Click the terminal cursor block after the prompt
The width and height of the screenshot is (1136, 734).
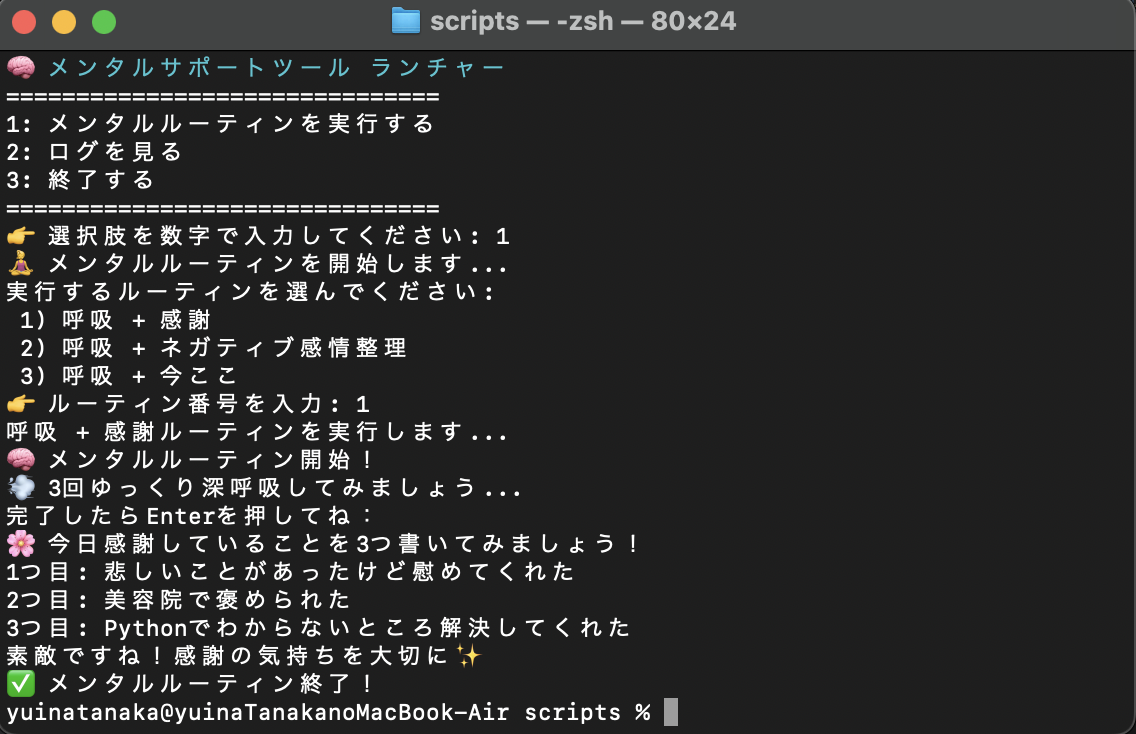pyautogui.click(x=671, y=712)
